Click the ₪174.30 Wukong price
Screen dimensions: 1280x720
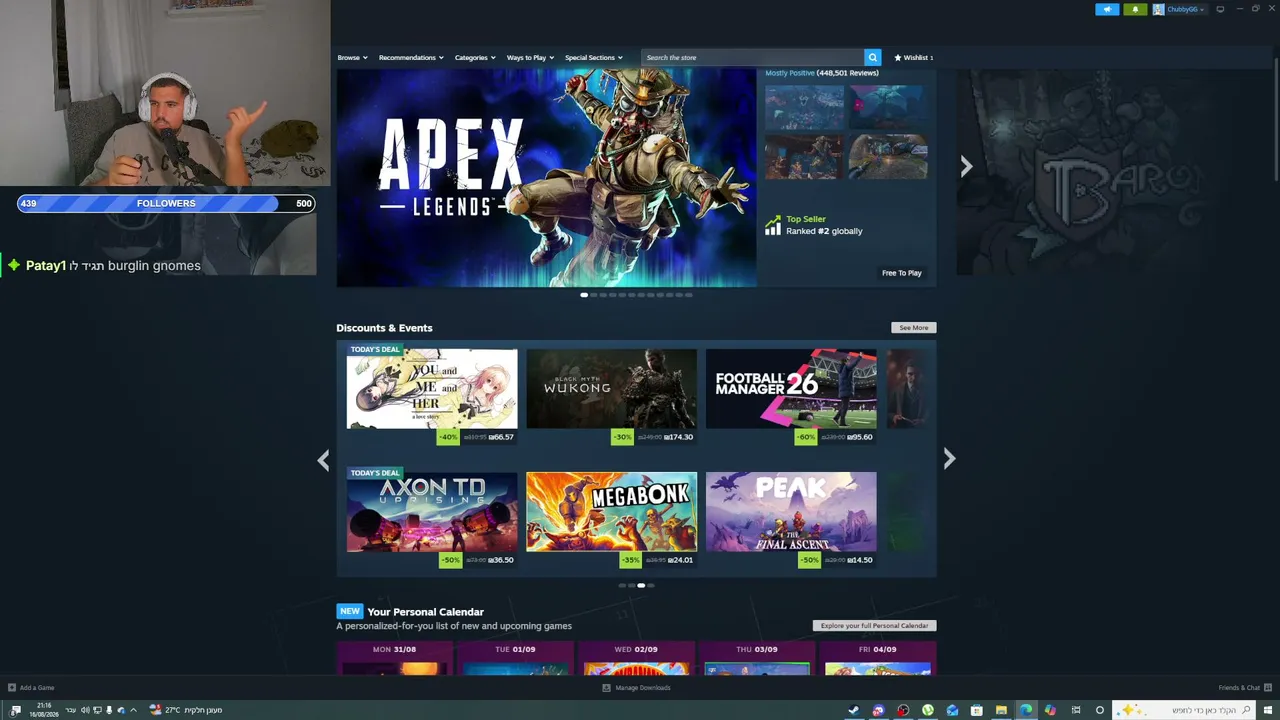point(680,437)
